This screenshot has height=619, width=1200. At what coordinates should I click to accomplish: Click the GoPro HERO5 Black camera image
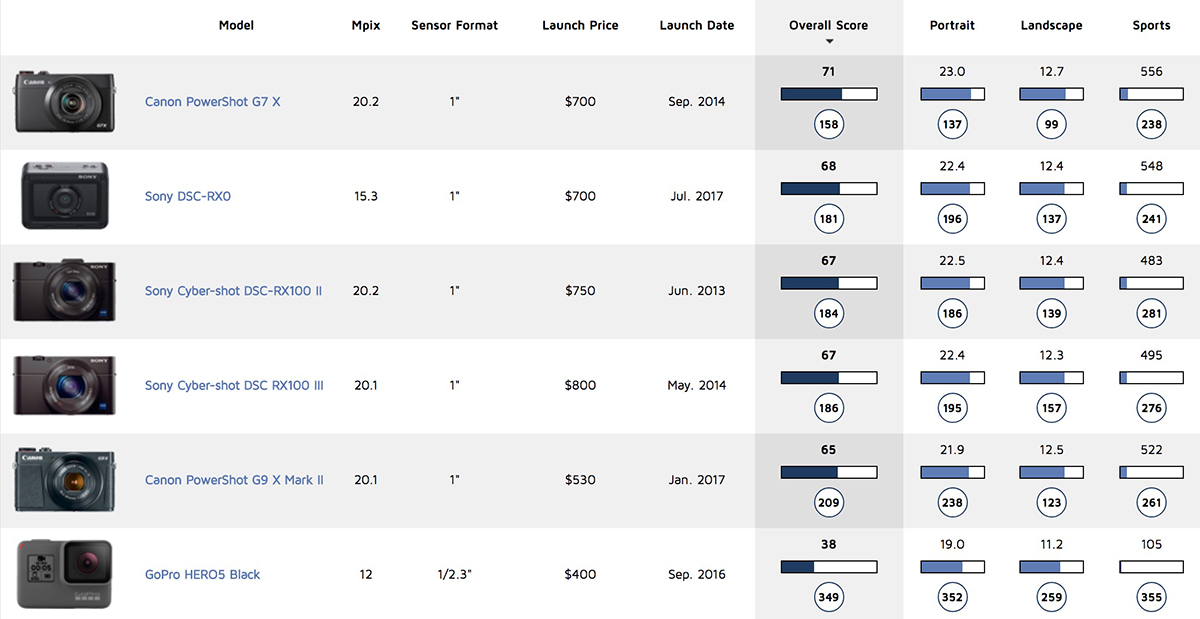pyautogui.click(x=64, y=575)
